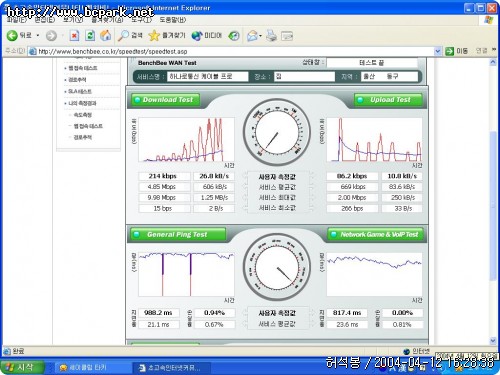500x375 pixels.
Task: Click the top-level 웹 접속 테스트 sidebar link
Action: tap(83, 68)
